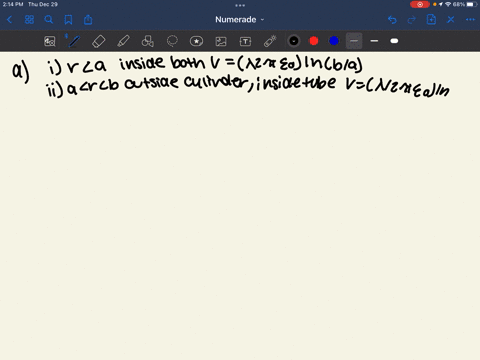Viewport: 480px width, 360px height.
Task: Select the Eraser tool
Action: point(98,41)
